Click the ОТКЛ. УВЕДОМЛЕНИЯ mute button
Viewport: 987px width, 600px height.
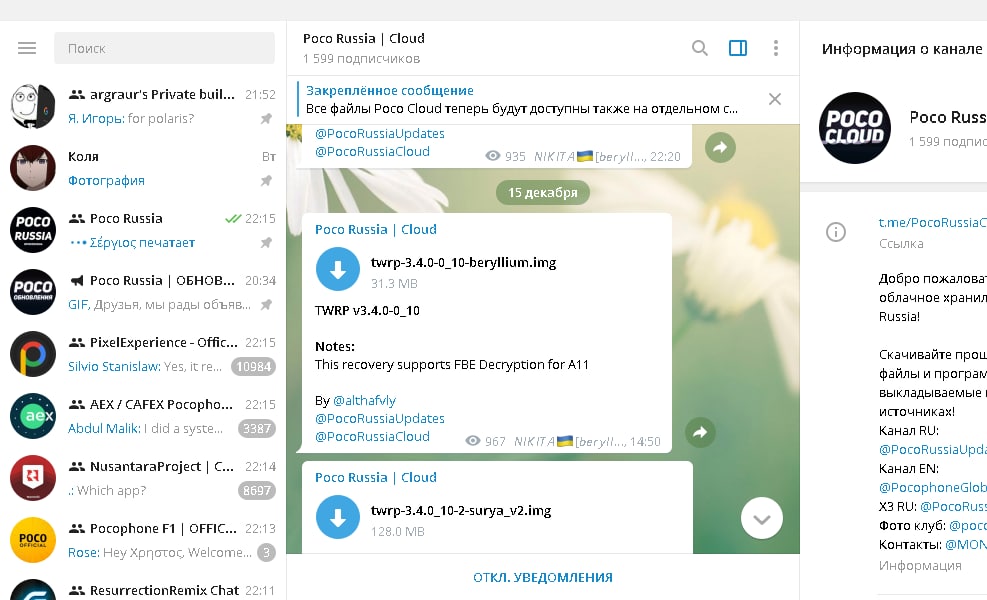pos(543,577)
